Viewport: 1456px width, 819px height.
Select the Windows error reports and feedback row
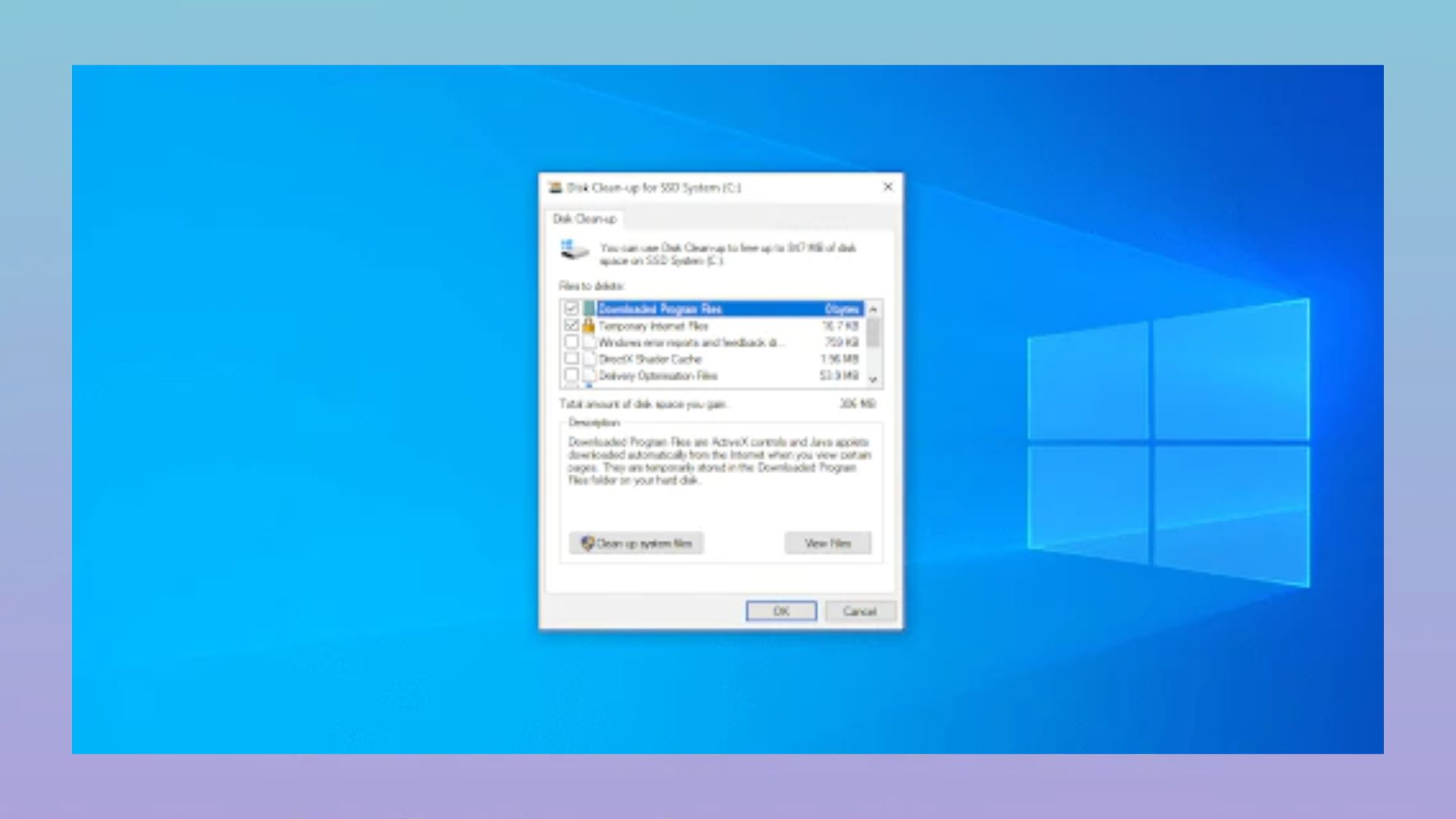[x=712, y=343]
